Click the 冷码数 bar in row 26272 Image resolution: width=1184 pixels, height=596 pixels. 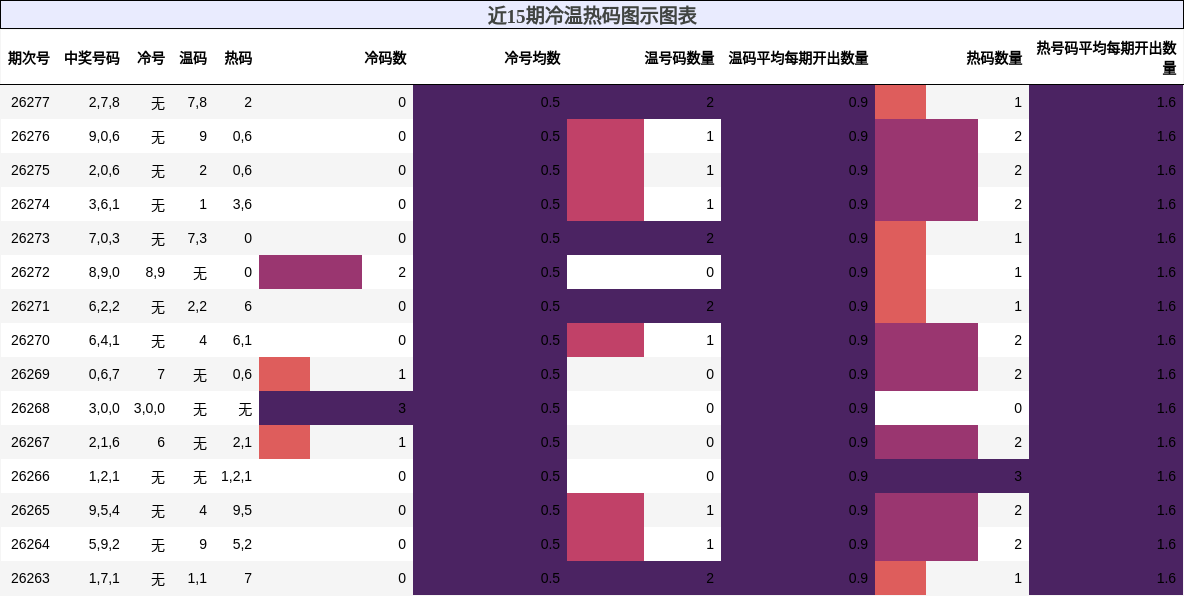pos(310,272)
